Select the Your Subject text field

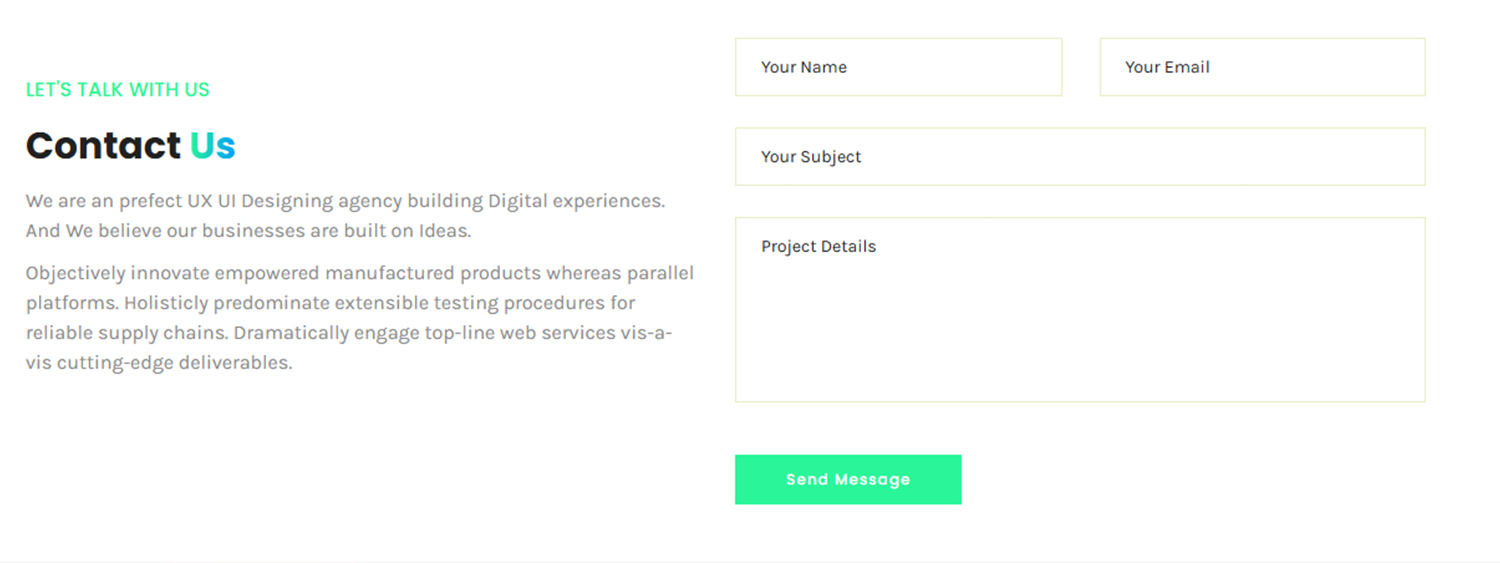coord(1080,157)
